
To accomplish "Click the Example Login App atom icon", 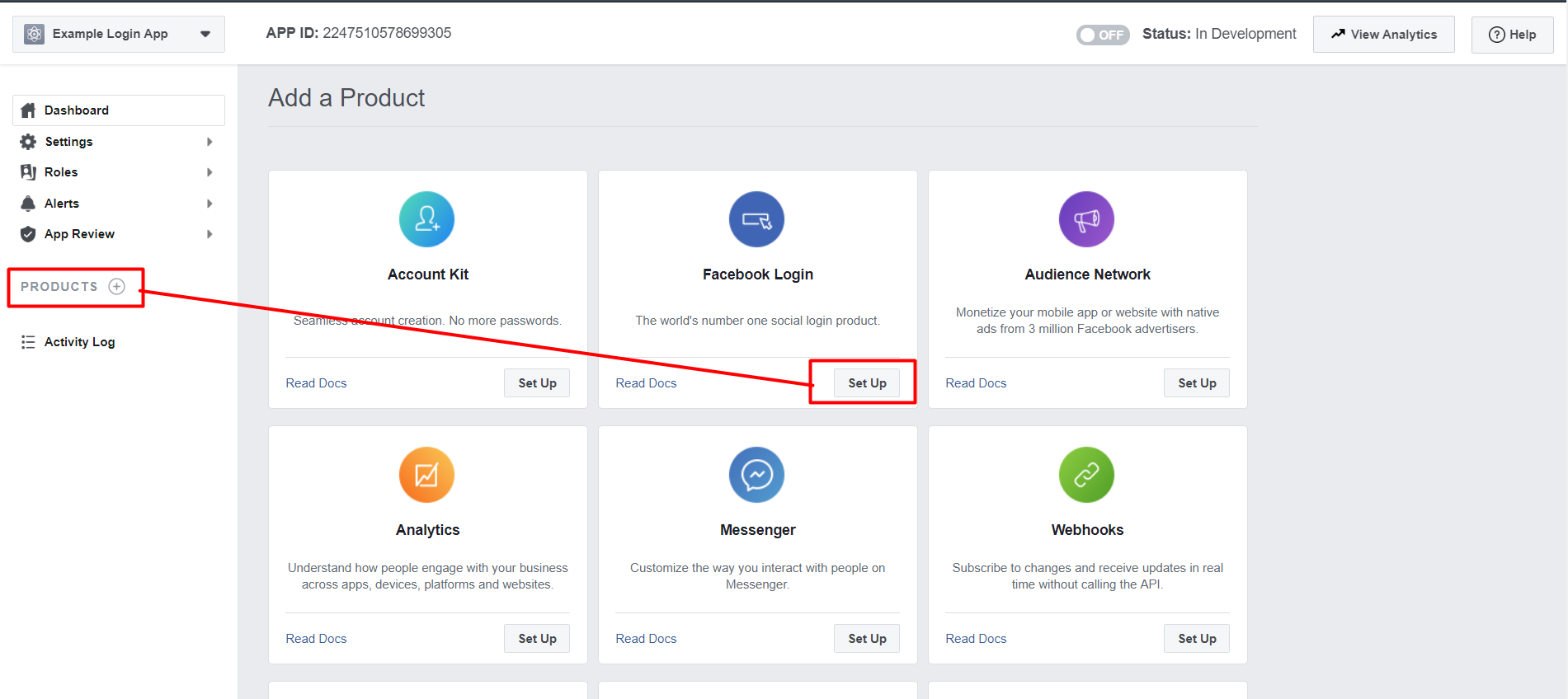I will click(34, 34).
